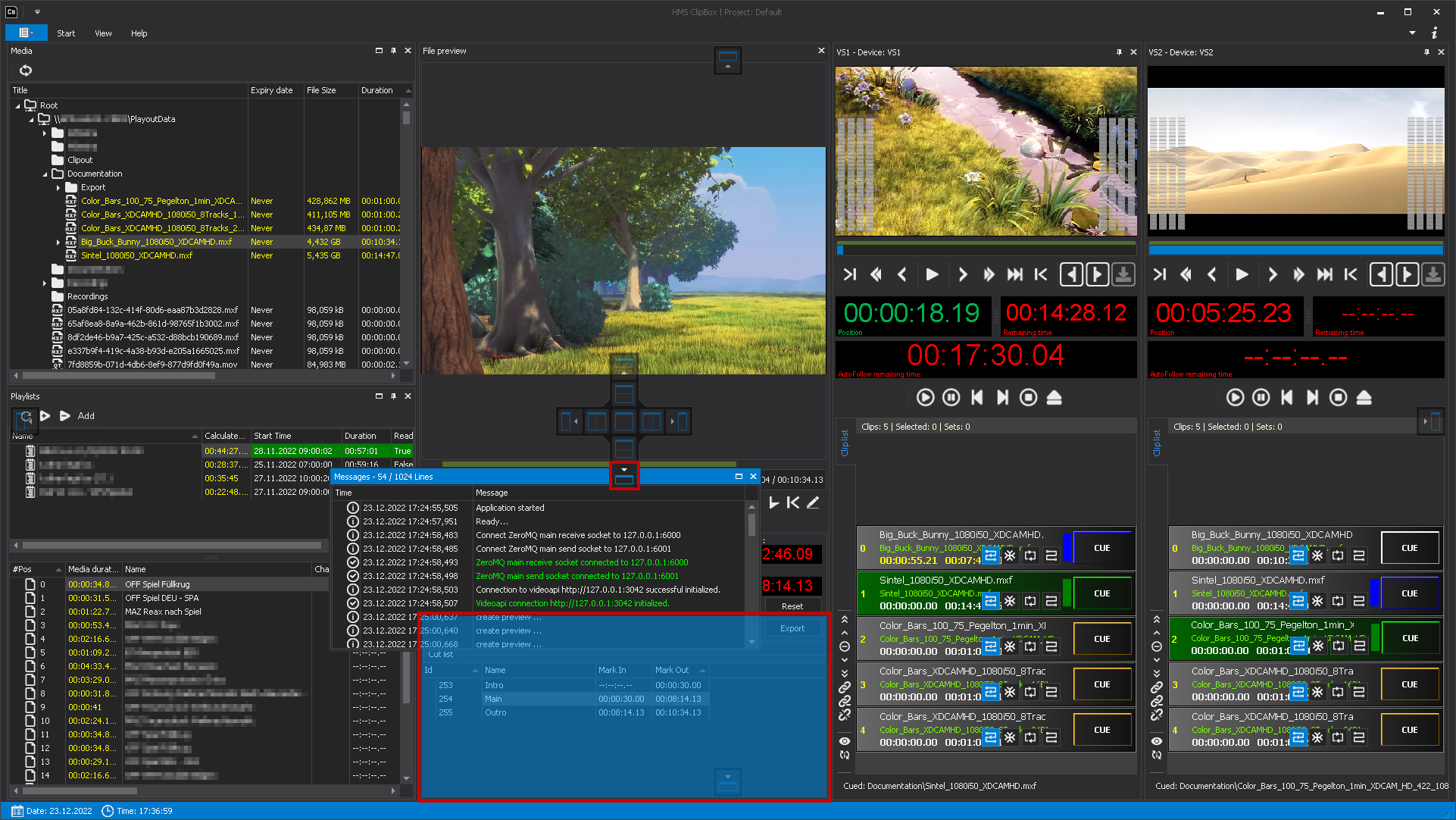
Task: Toggle freeze snowflake on VS1 Big_Buck_Bunny clip
Action: pyautogui.click(x=1010, y=556)
